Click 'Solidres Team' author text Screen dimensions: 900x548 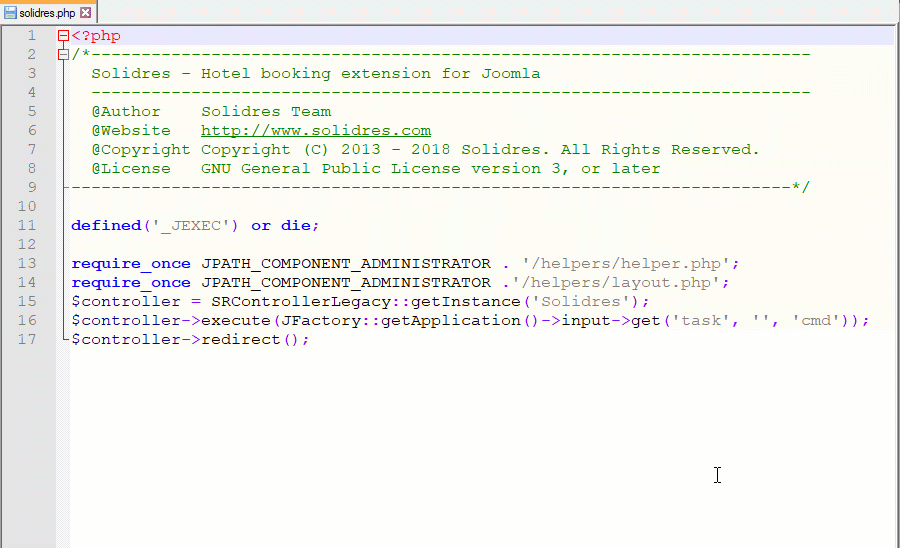pyautogui.click(x=266, y=111)
